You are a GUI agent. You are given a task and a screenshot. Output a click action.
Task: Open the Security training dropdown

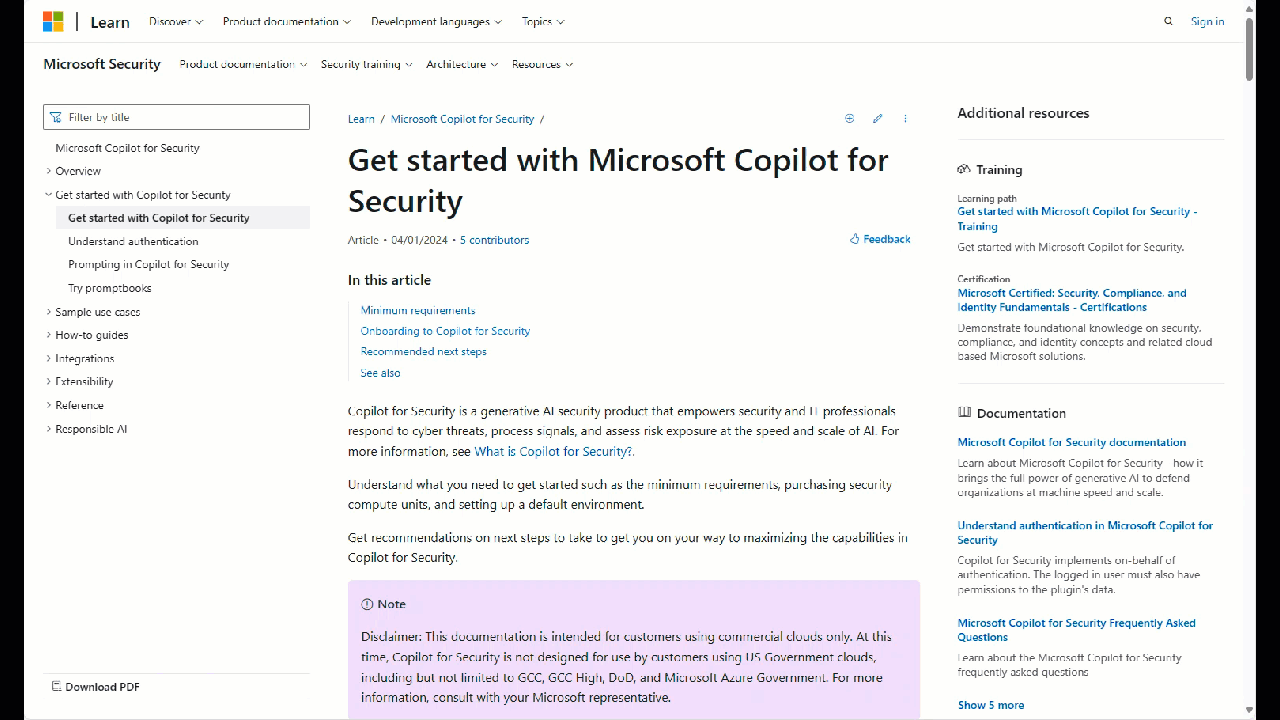click(x=366, y=64)
